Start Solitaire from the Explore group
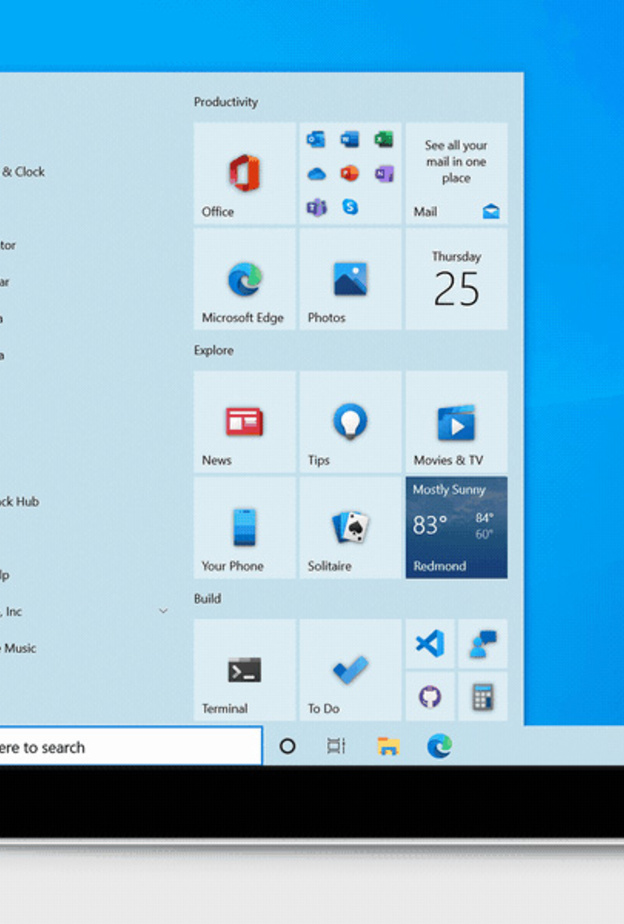Screen dimensions: 624x924 [350, 528]
